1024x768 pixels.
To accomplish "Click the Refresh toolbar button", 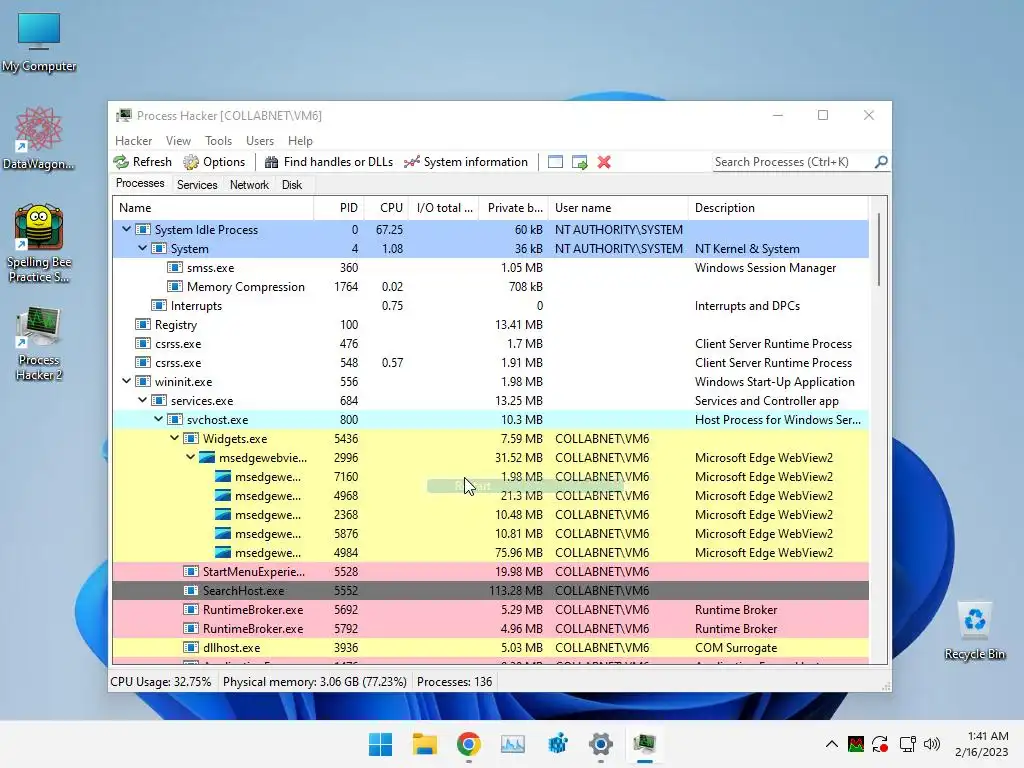I will coord(142,162).
